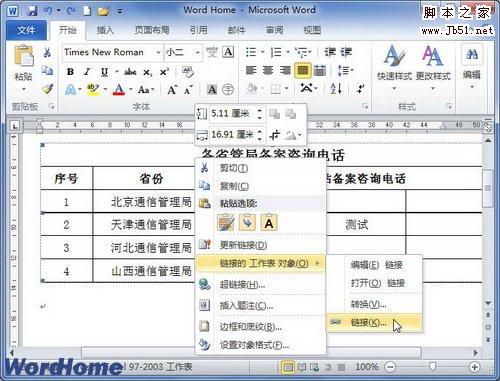500x381 pixels.
Task: Toggle Subscript button
Action: (148, 72)
